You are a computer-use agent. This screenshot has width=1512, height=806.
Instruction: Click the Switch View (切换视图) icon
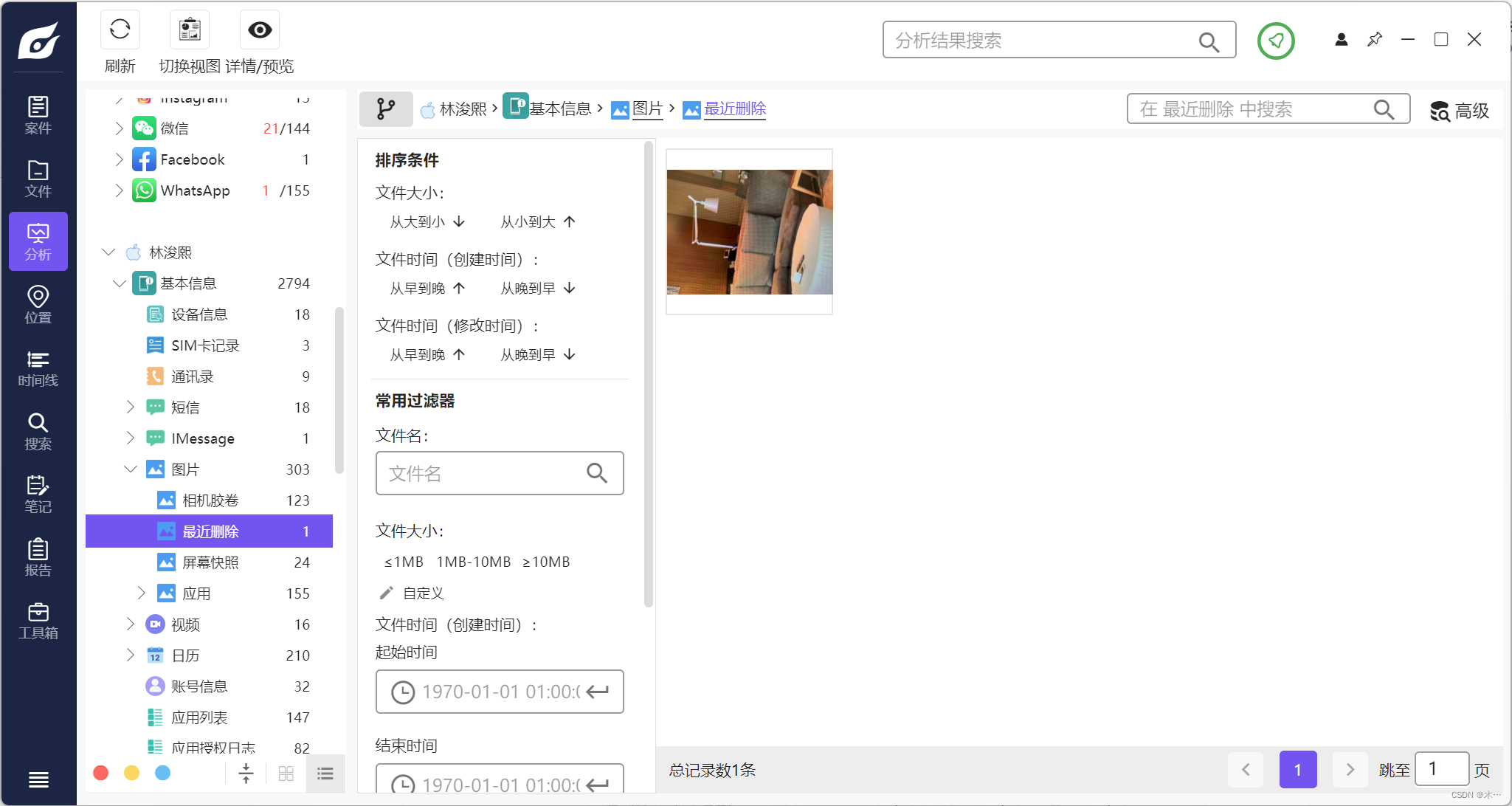190,30
